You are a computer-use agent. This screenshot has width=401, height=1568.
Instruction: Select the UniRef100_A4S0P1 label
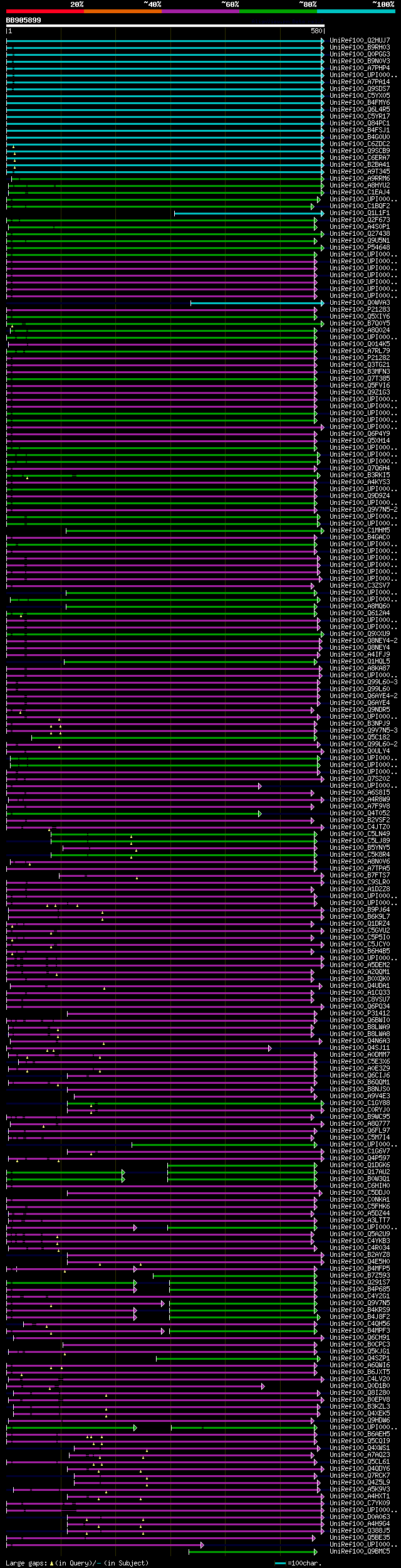tap(360, 227)
